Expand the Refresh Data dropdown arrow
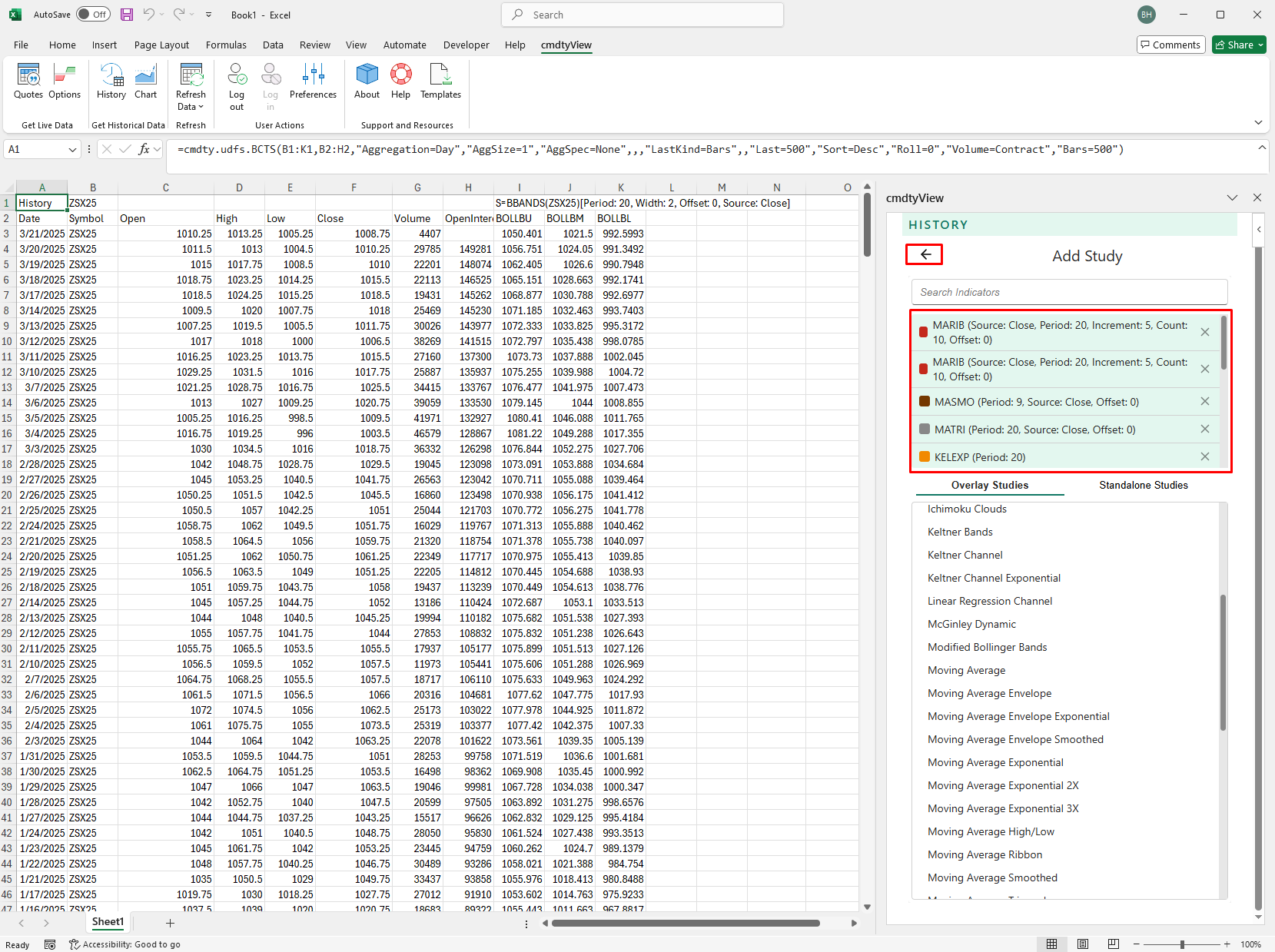This screenshot has height=952, width=1275. (x=201, y=107)
